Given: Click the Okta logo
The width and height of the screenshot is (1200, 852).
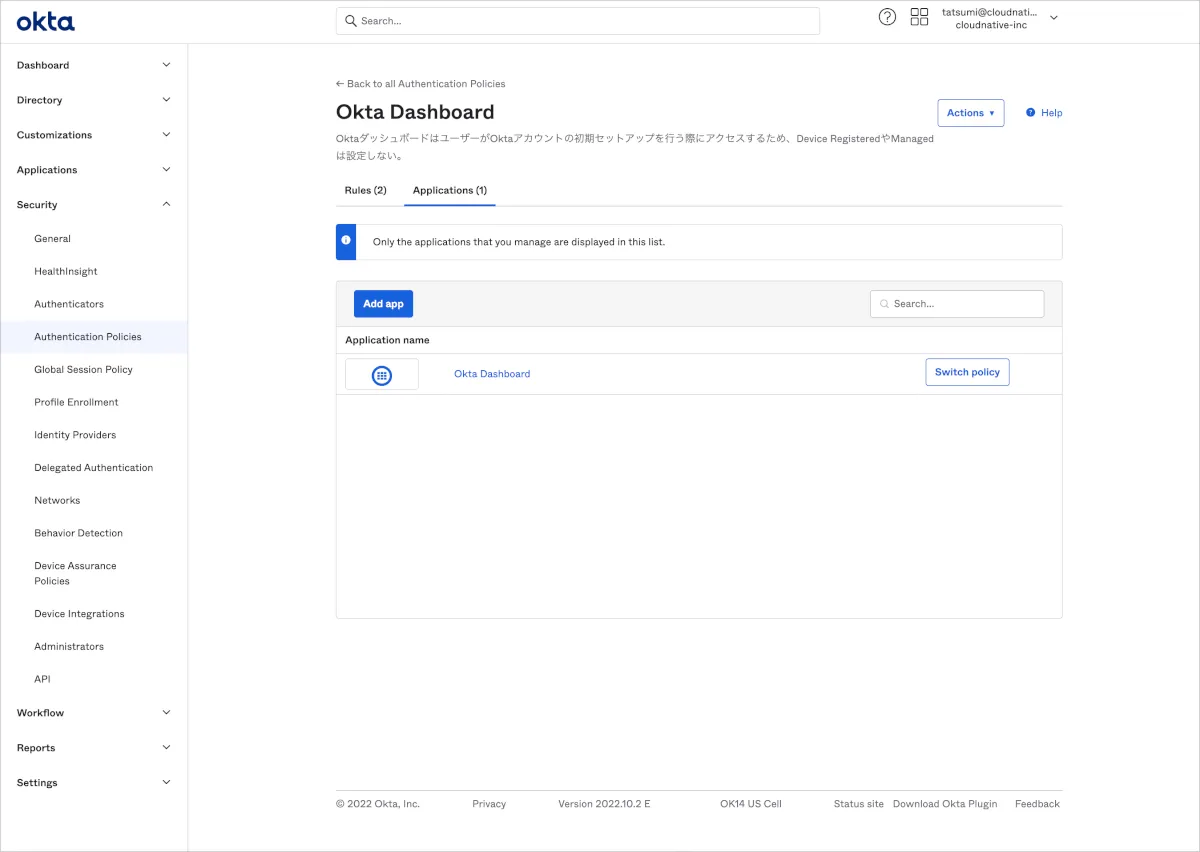Looking at the screenshot, I should pos(45,21).
